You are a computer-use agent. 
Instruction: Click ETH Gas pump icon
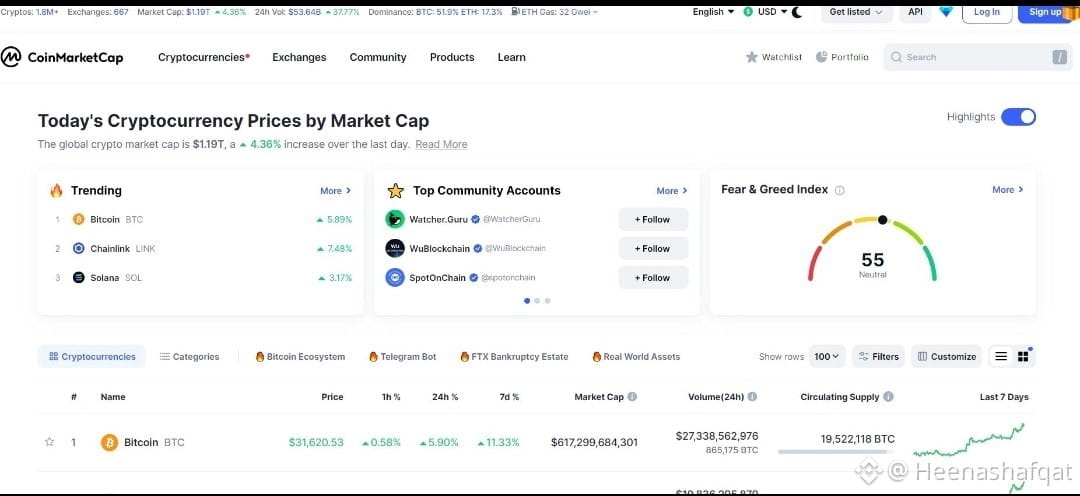point(515,12)
